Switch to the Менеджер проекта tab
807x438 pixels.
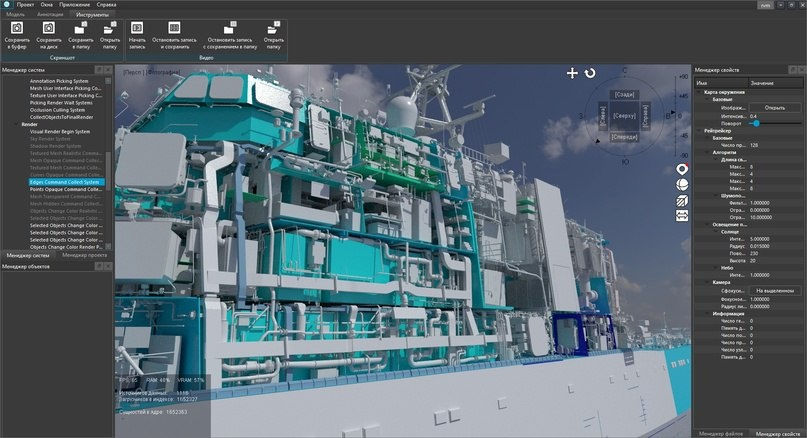pyautogui.click(x=84, y=255)
